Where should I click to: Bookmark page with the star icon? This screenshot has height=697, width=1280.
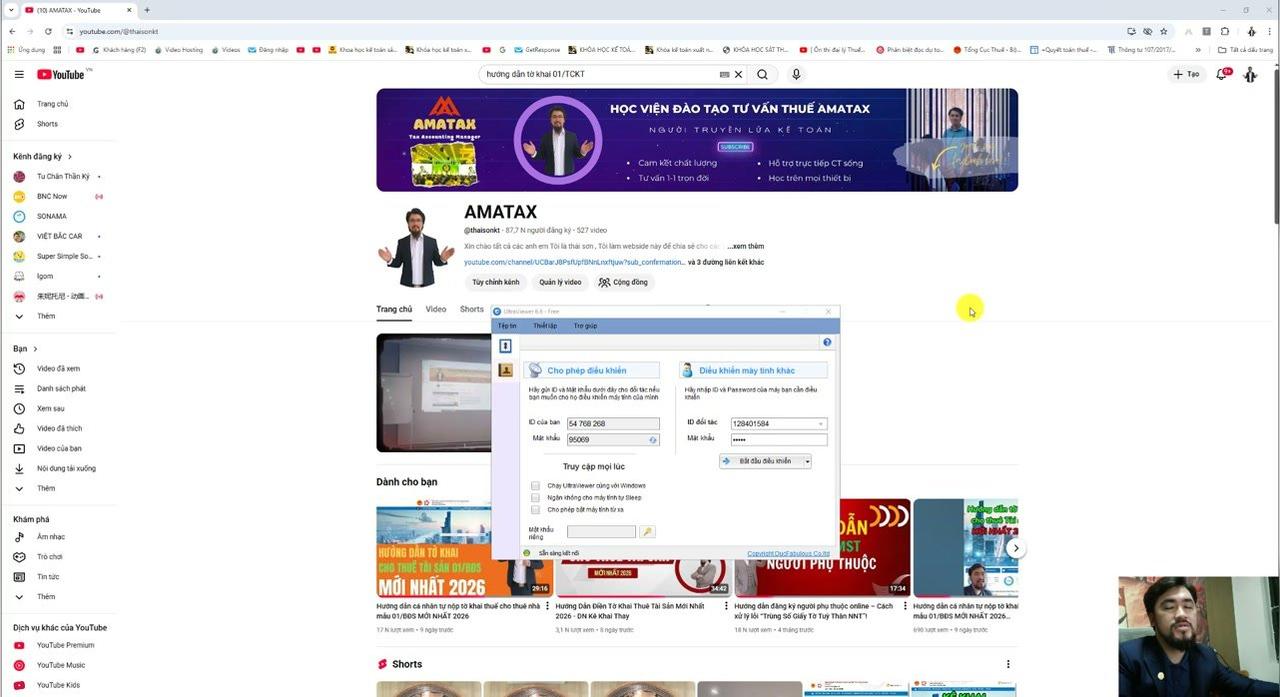point(1163,31)
